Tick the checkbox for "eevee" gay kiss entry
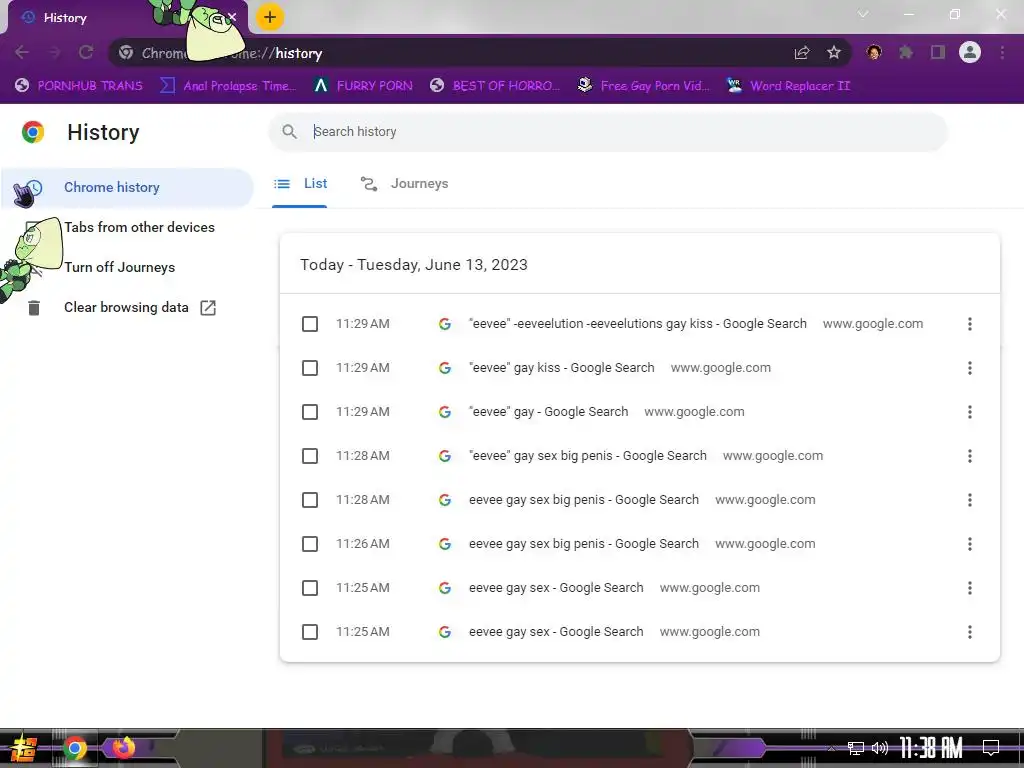1024x768 pixels. (310, 368)
